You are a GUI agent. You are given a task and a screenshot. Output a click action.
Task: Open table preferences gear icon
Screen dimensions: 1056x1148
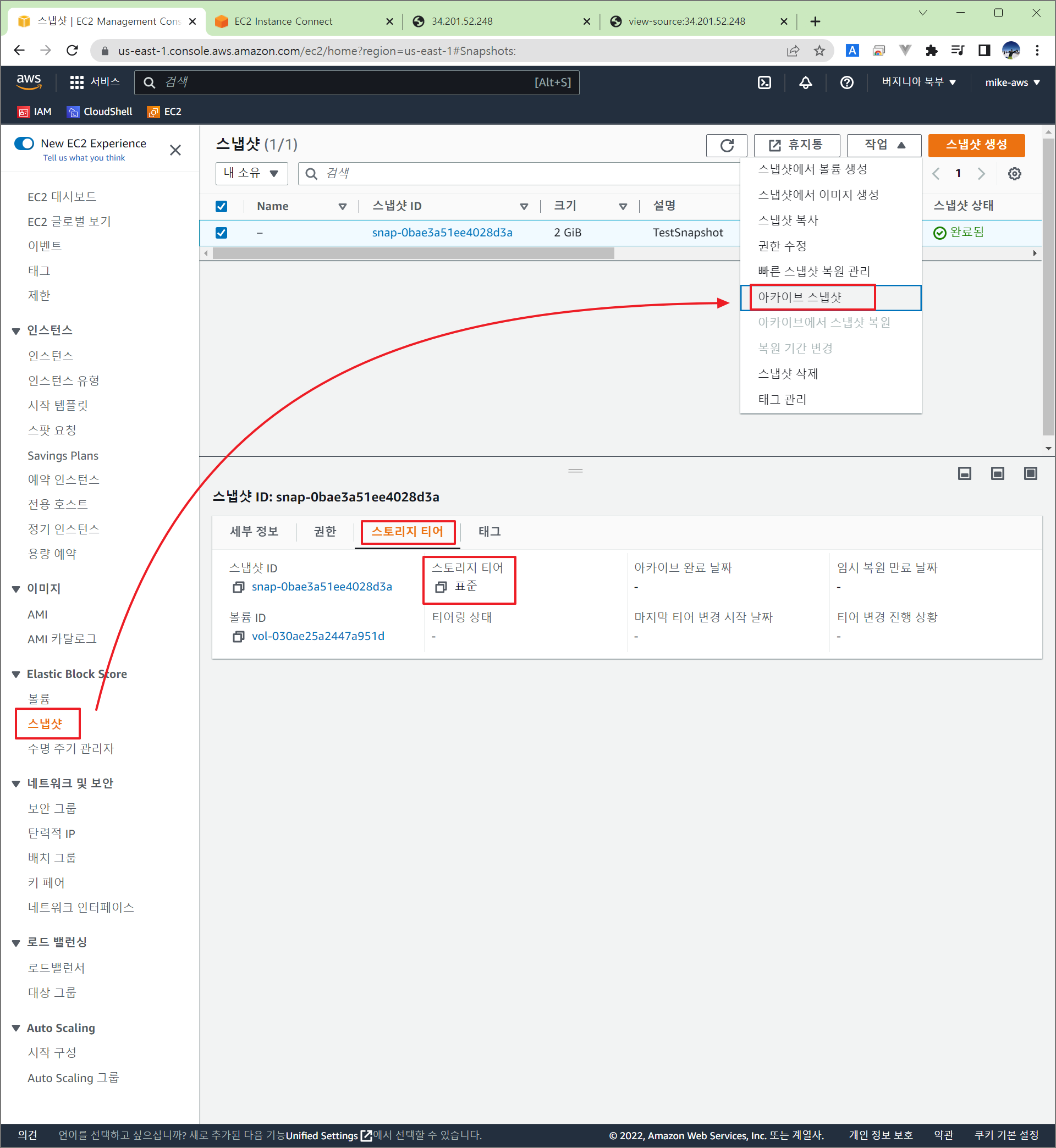point(1014,174)
